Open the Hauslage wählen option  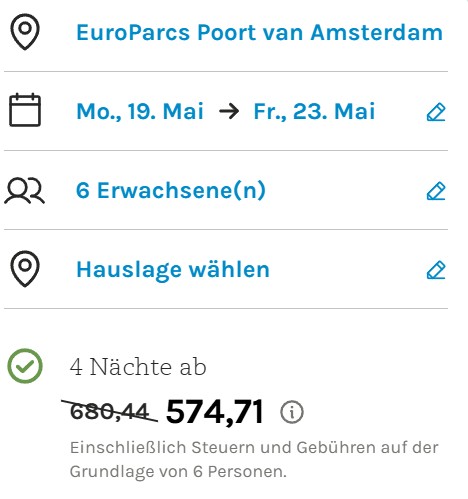[x=173, y=269]
